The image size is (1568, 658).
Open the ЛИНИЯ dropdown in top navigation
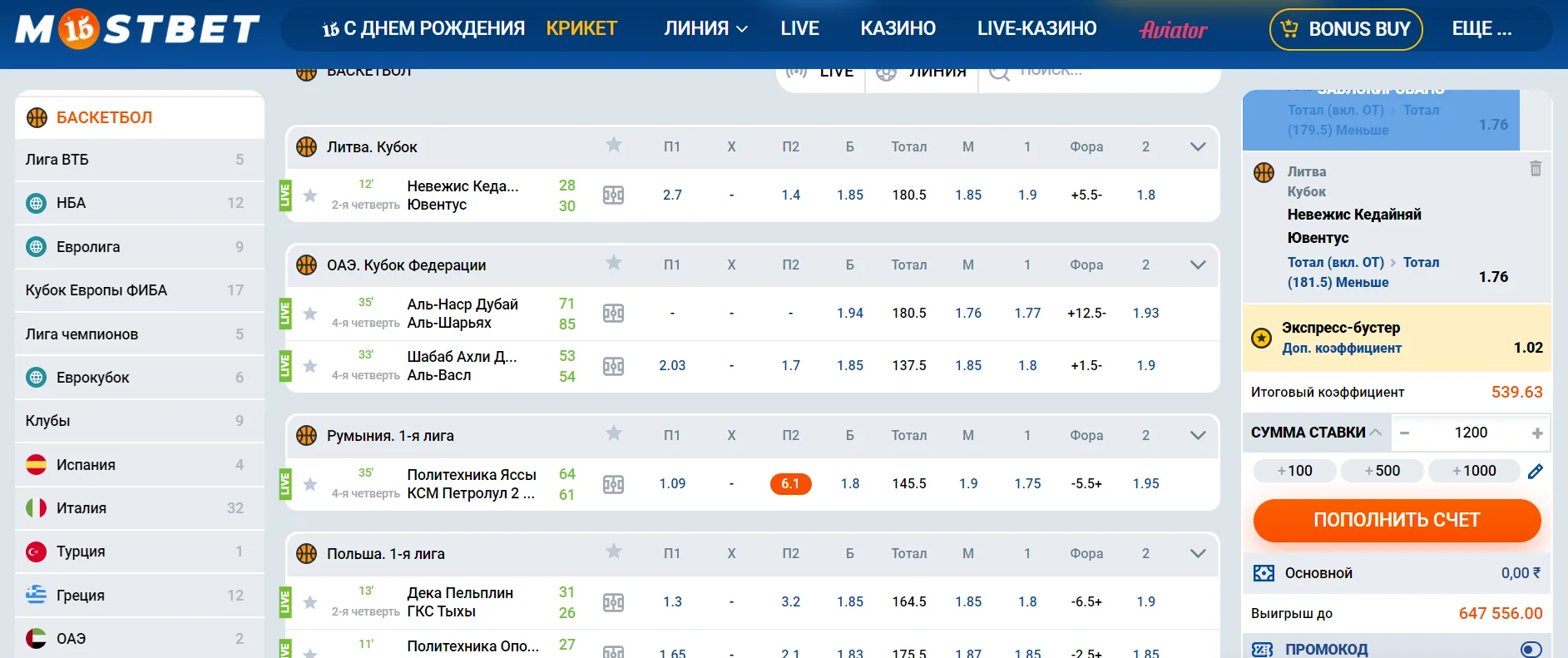[705, 28]
